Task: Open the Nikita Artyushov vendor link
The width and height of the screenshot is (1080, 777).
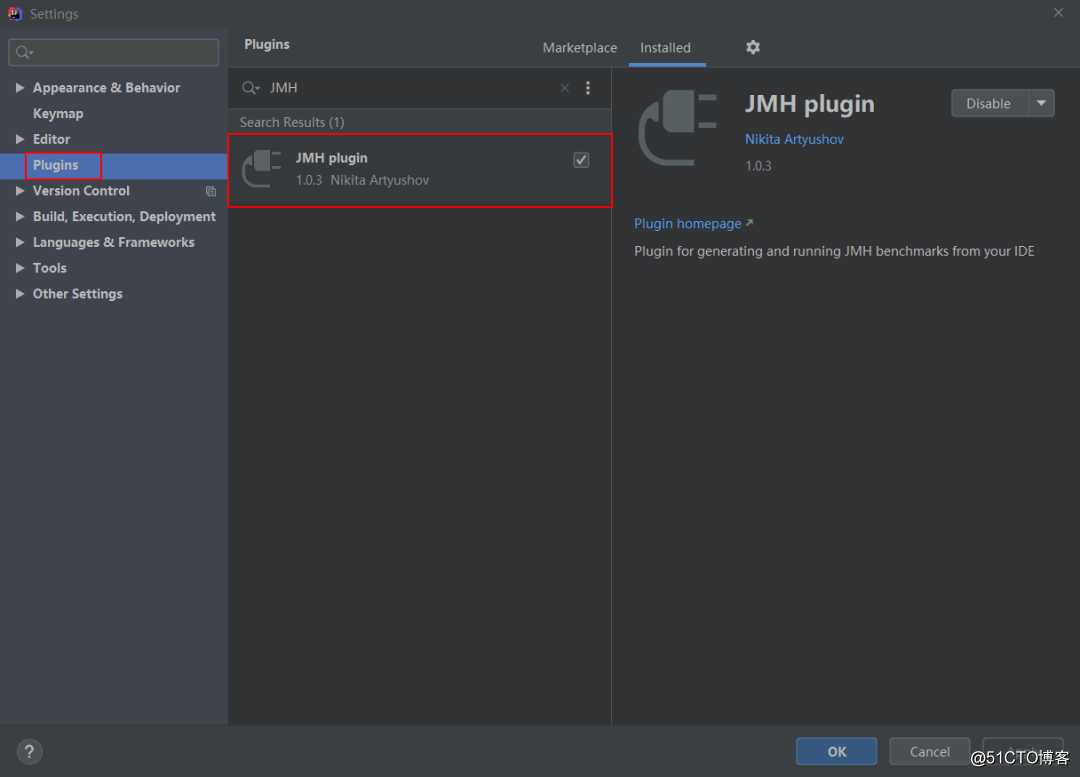Action: pos(793,139)
